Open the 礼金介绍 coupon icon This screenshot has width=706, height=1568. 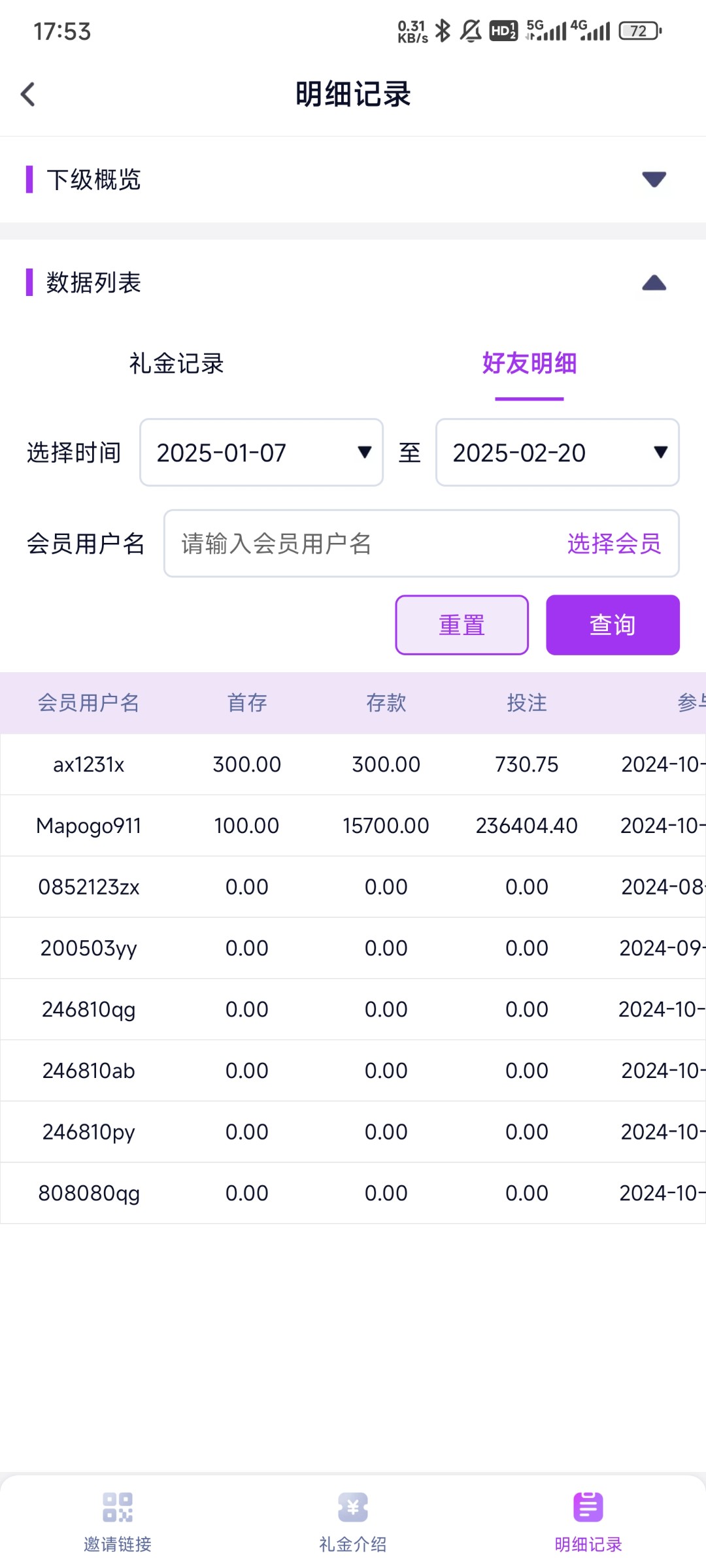point(353,1507)
